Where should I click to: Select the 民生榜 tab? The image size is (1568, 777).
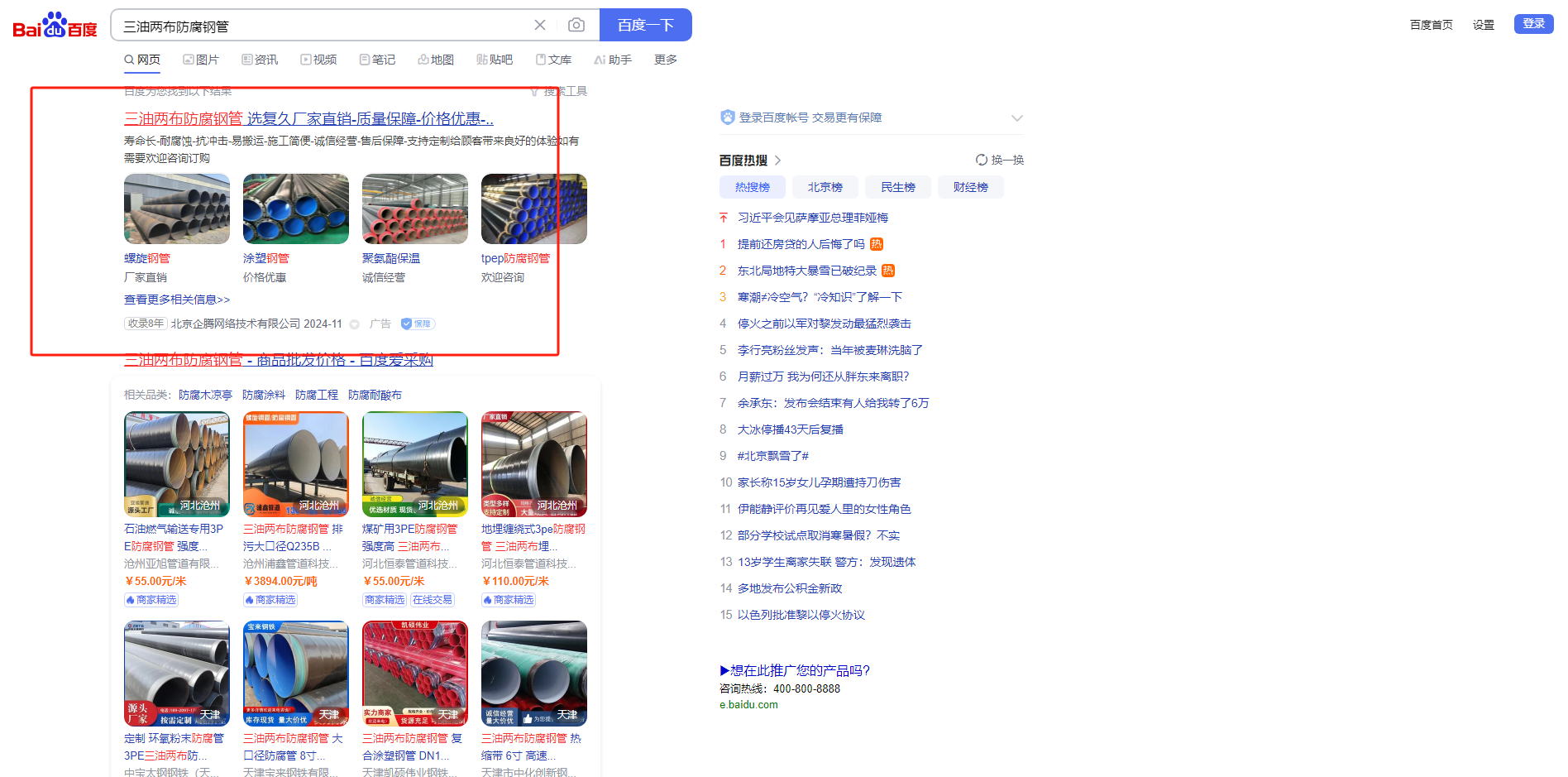[898, 187]
